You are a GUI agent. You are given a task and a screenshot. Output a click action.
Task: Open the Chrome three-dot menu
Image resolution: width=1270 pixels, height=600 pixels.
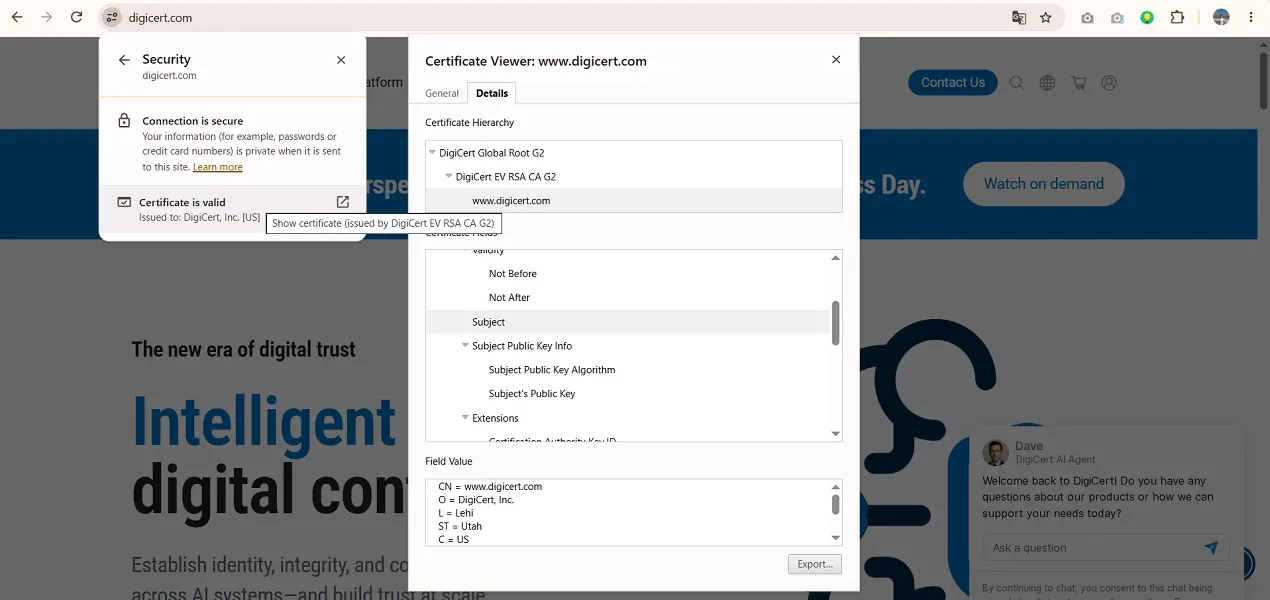tap(1251, 17)
